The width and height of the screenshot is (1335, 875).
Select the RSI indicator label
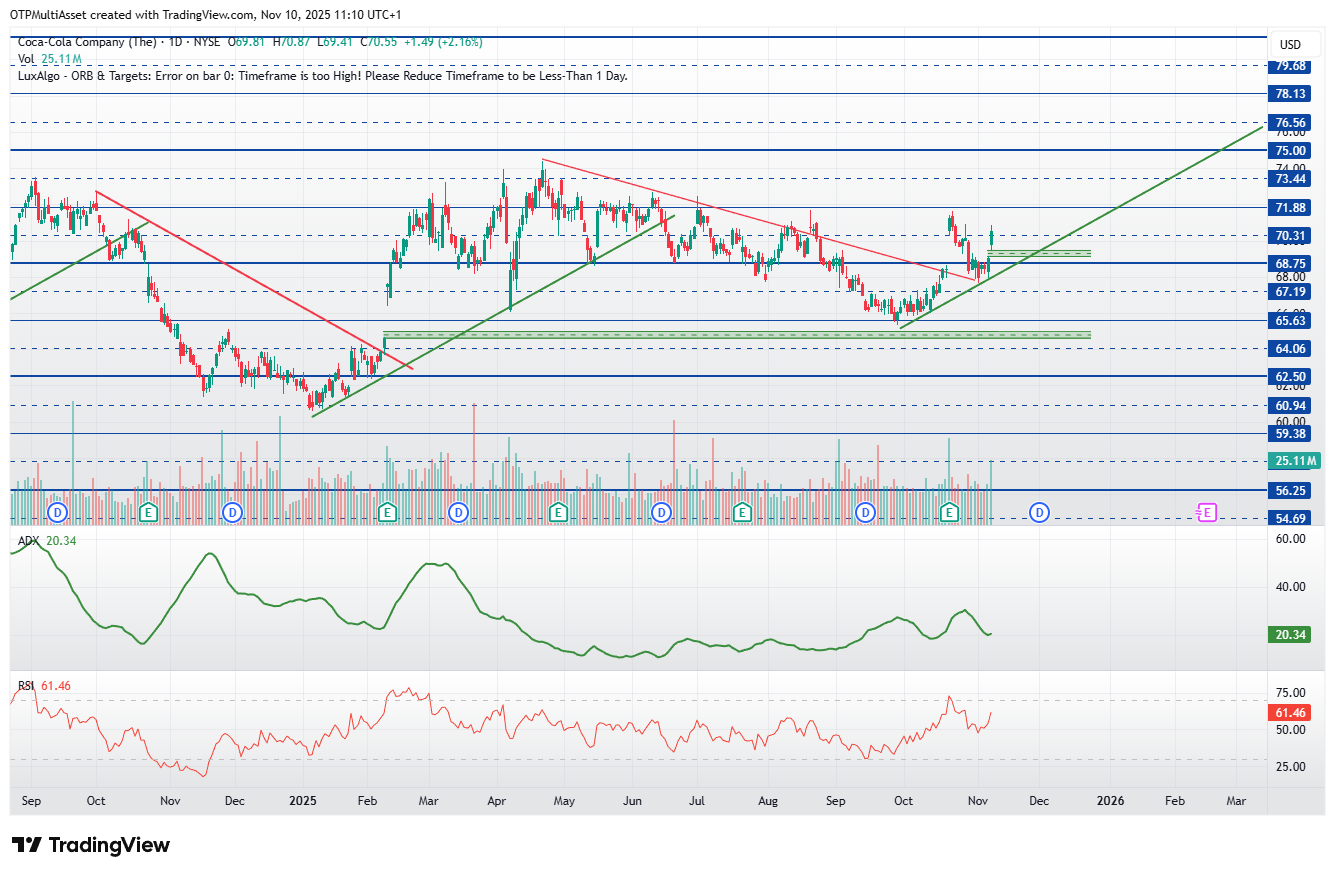[27, 686]
